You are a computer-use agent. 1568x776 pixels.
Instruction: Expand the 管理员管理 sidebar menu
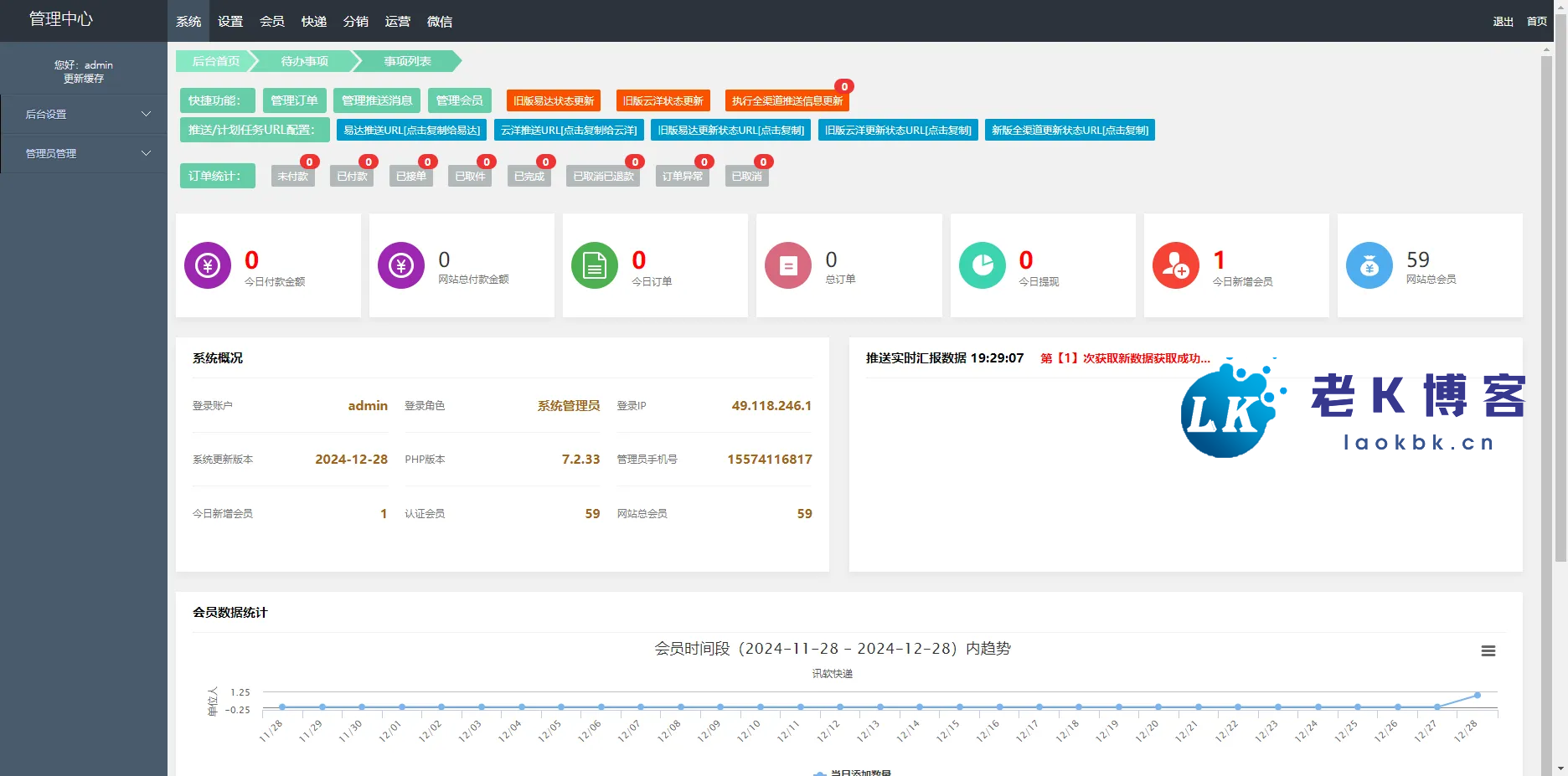click(84, 153)
